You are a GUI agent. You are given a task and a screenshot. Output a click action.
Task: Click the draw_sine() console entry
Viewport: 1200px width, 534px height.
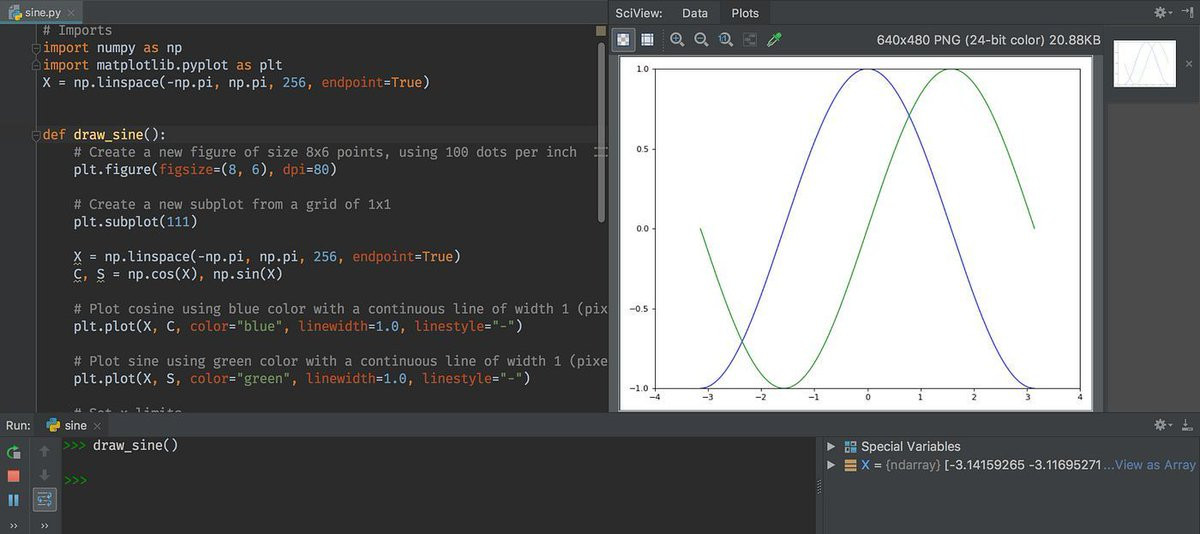(x=135, y=445)
